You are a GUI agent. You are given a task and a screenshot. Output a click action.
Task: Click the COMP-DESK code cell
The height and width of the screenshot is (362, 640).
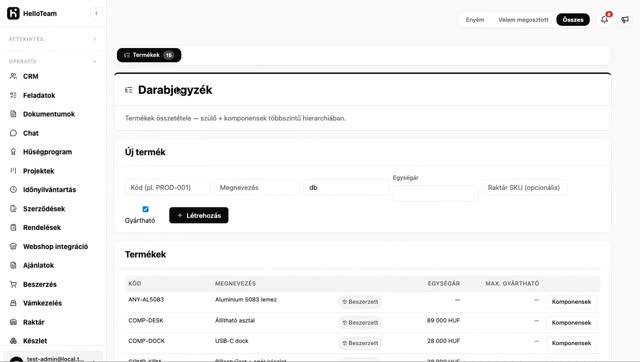(146, 320)
